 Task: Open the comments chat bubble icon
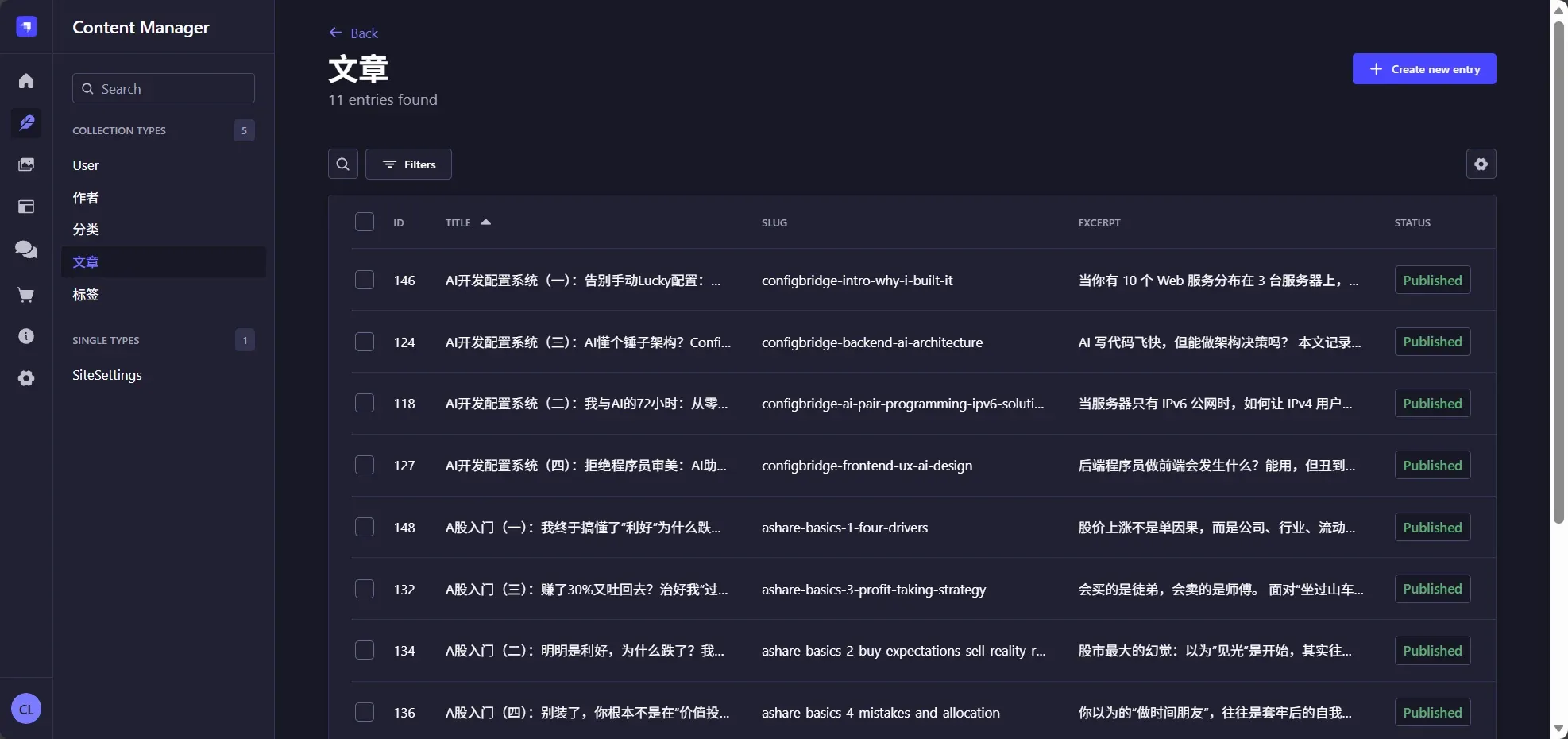tap(26, 250)
